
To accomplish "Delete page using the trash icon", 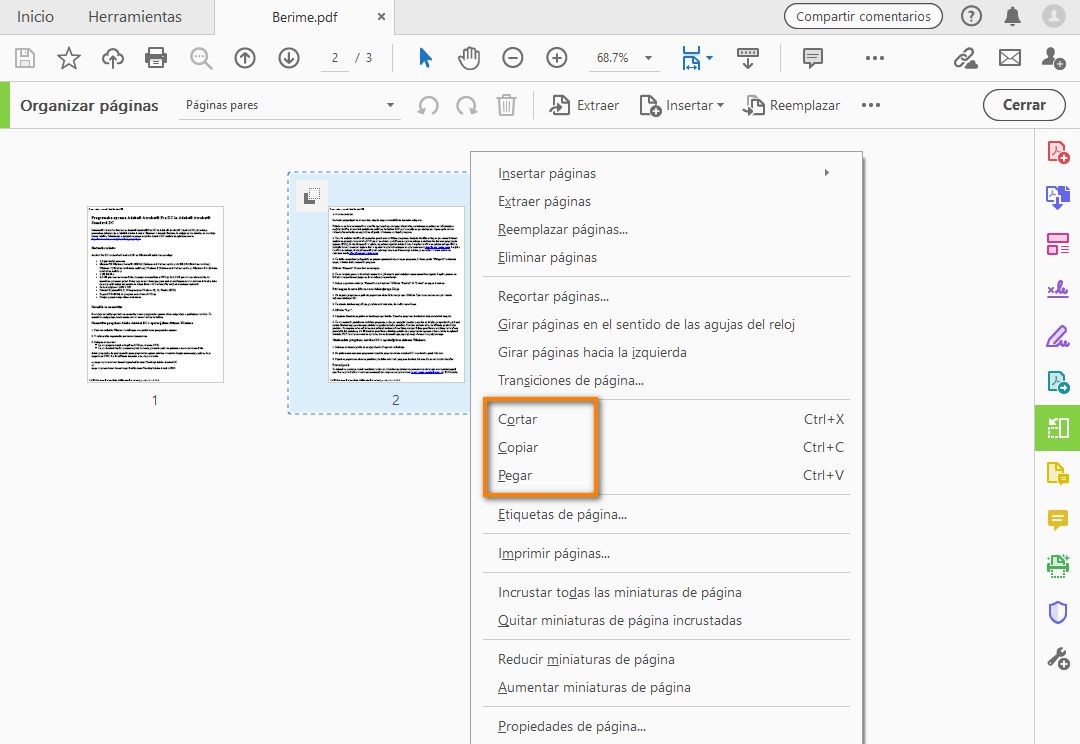I will point(507,105).
